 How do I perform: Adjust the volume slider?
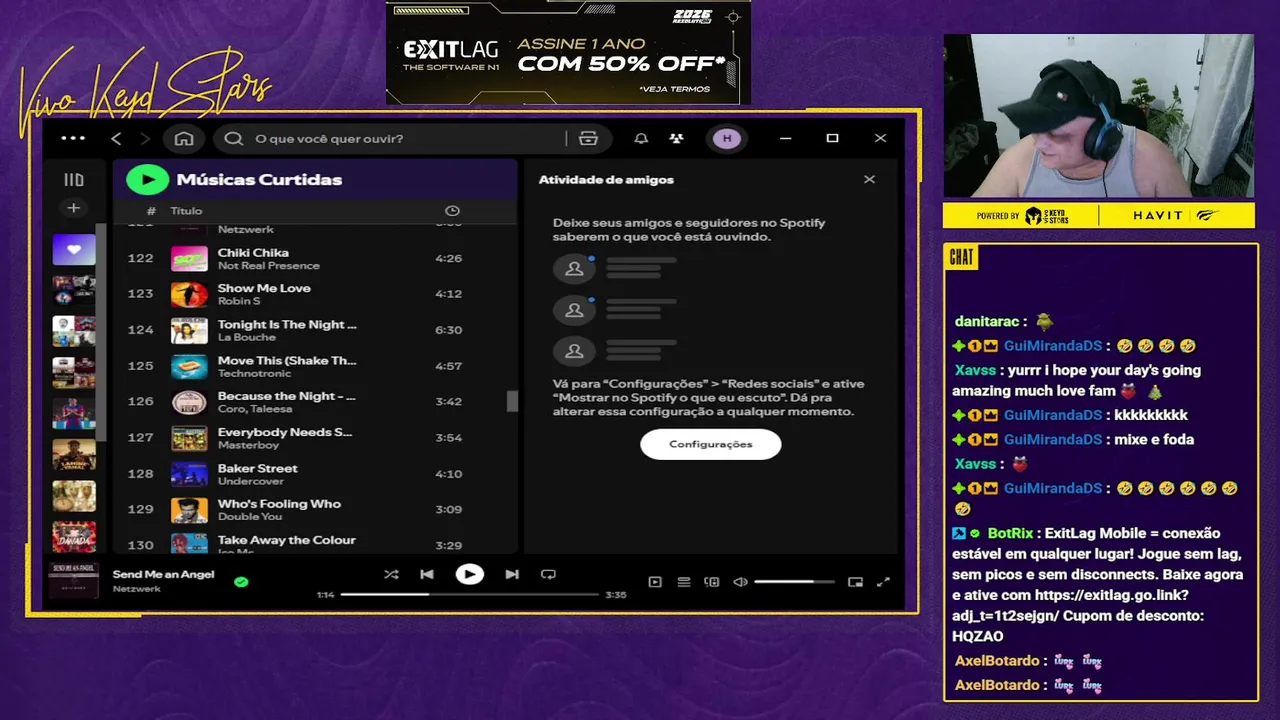click(794, 582)
